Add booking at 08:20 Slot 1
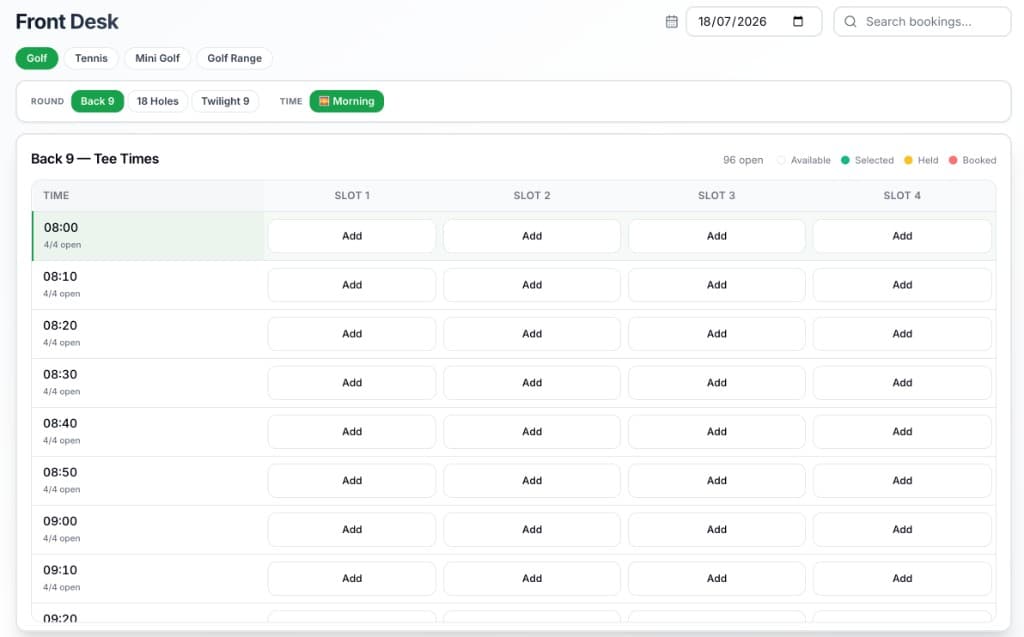The image size is (1024, 637). tap(352, 334)
